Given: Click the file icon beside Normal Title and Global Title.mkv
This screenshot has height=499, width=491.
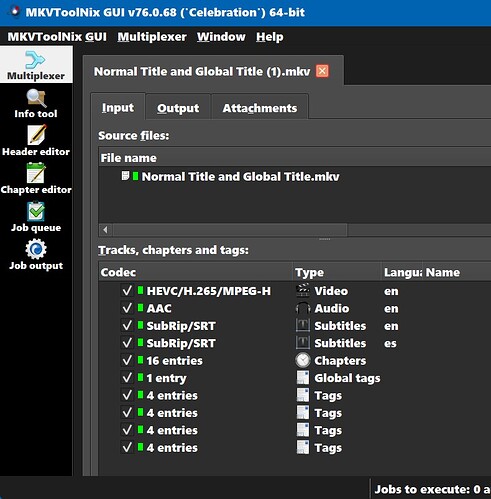Looking at the screenshot, I should pyautogui.click(x=125, y=176).
